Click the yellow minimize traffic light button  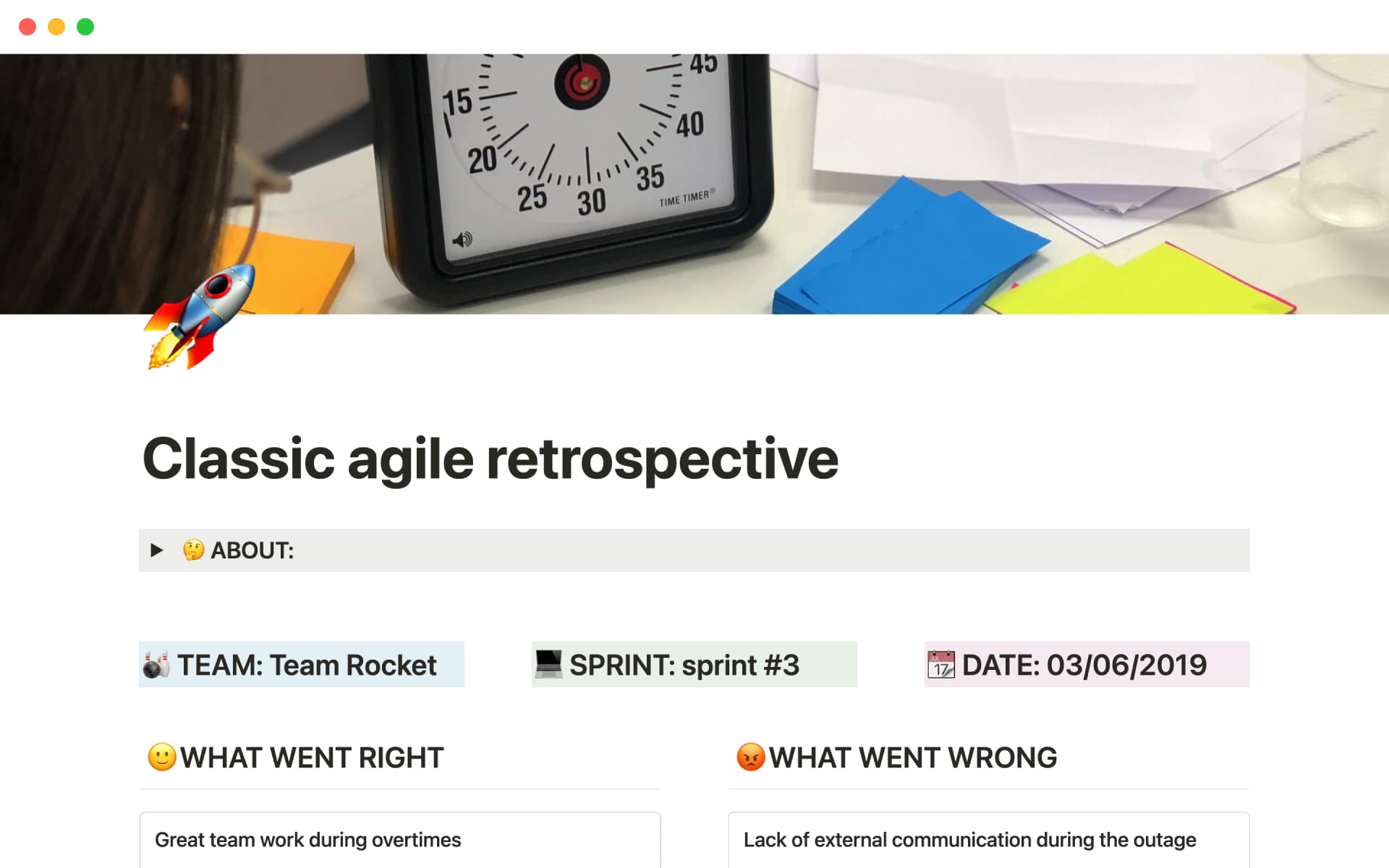click(56, 26)
